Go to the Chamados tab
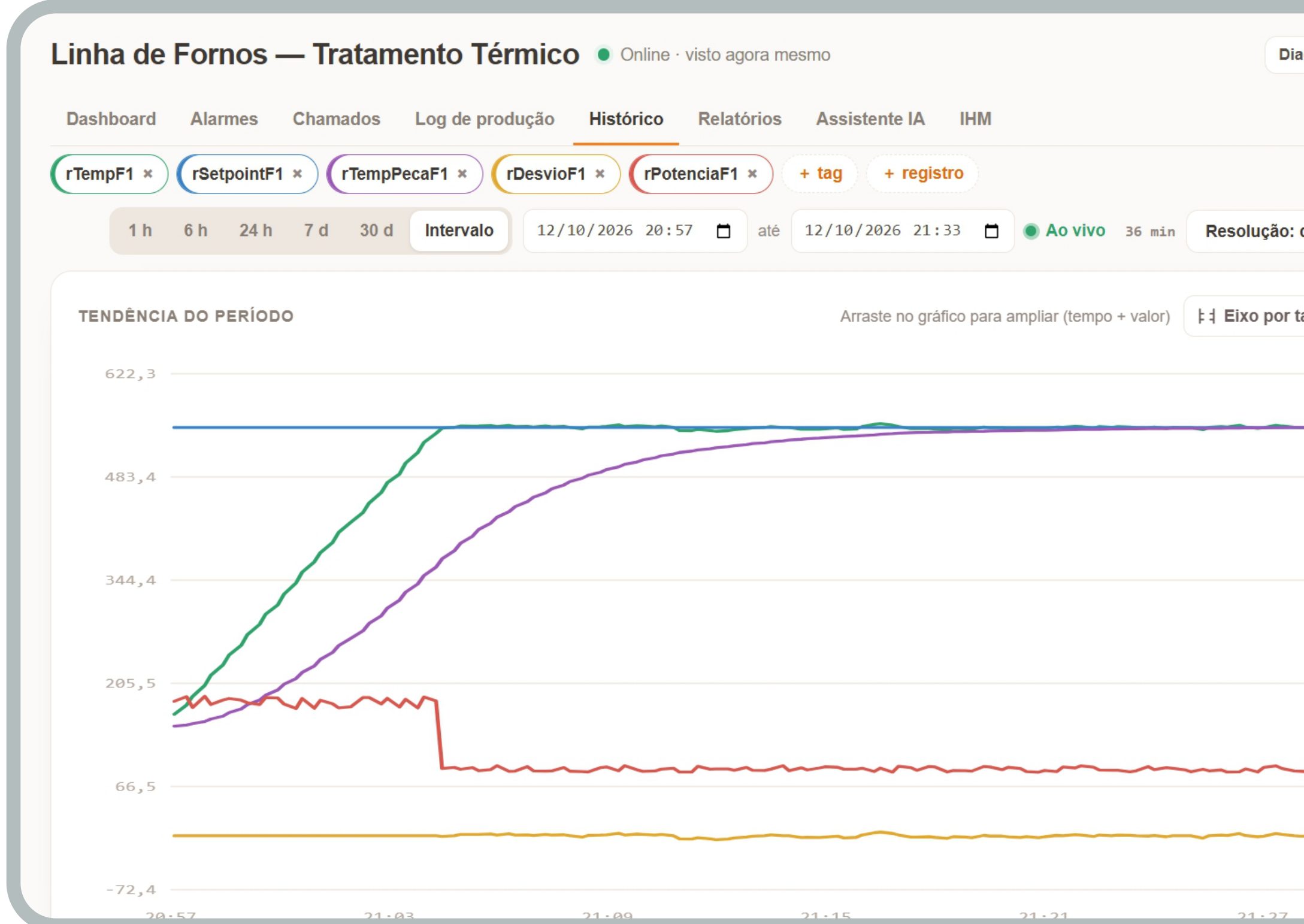Image resolution: width=1304 pixels, height=924 pixels. click(x=337, y=119)
